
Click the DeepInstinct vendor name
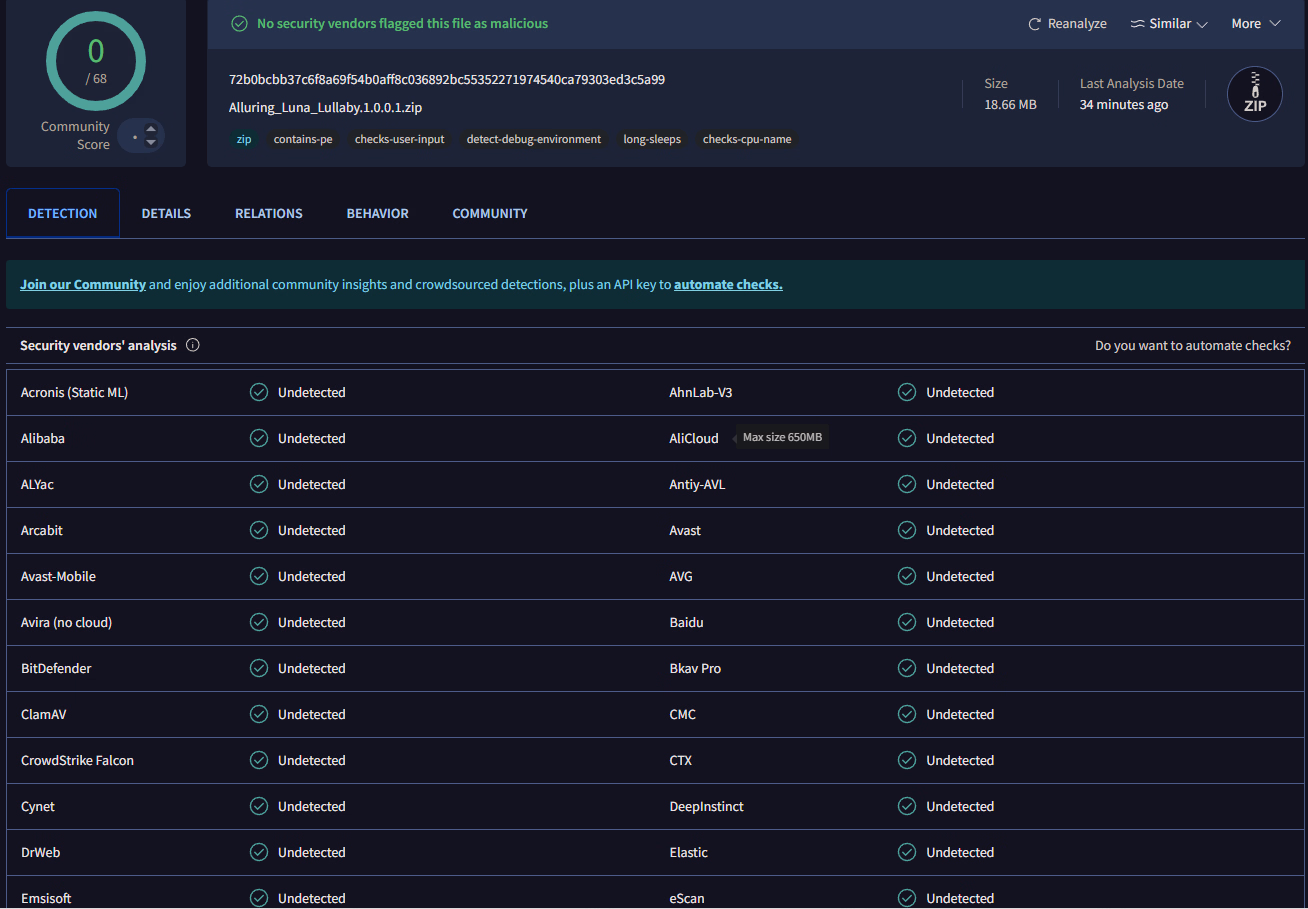pos(707,806)
